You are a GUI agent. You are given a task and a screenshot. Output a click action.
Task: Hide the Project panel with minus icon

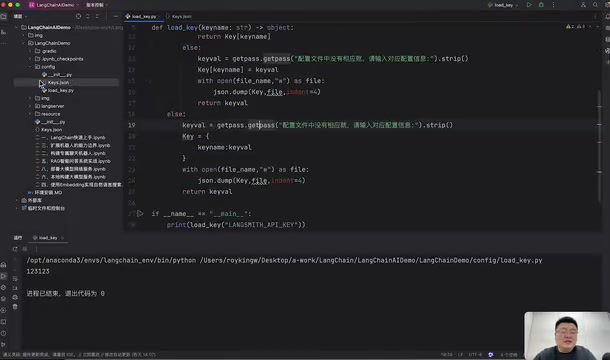(116, 16)
